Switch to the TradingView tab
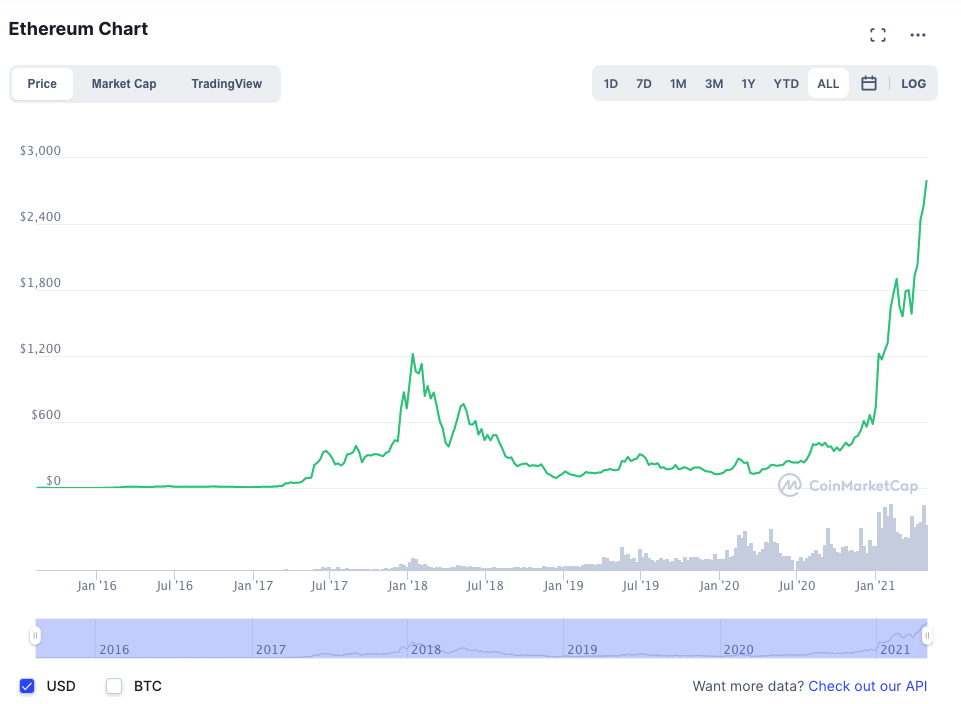 click(226, 84)
